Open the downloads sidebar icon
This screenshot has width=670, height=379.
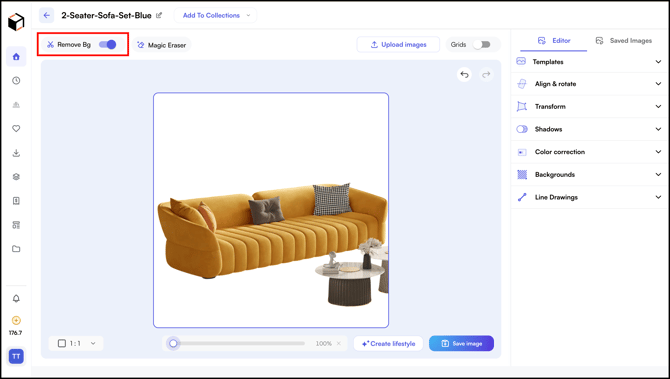(x=16, y=153)
